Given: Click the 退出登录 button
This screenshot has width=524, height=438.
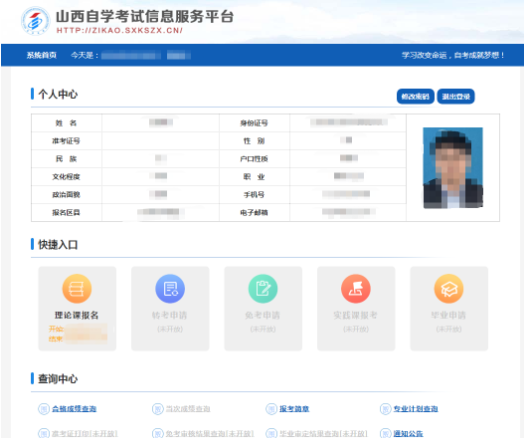Looking at the screenshot, I should point(456,97).
